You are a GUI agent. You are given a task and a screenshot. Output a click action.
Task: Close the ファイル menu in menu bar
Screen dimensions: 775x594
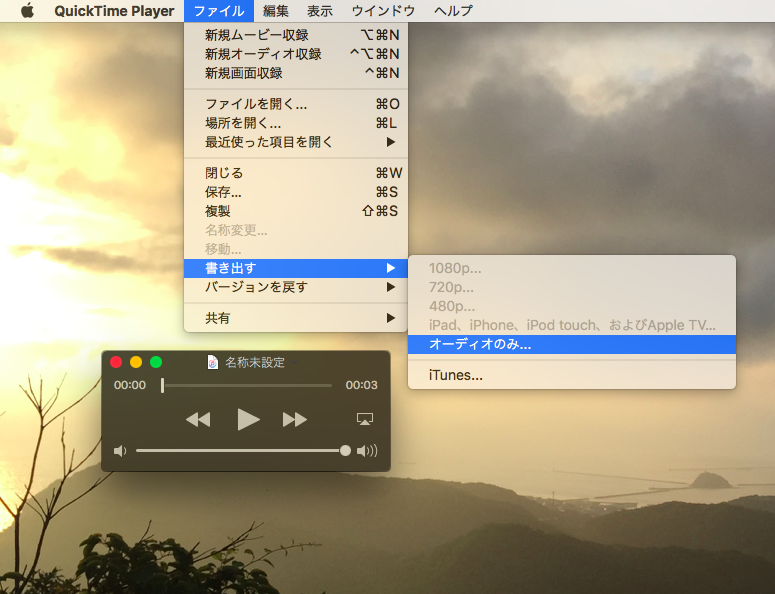(x=219, y=11)
